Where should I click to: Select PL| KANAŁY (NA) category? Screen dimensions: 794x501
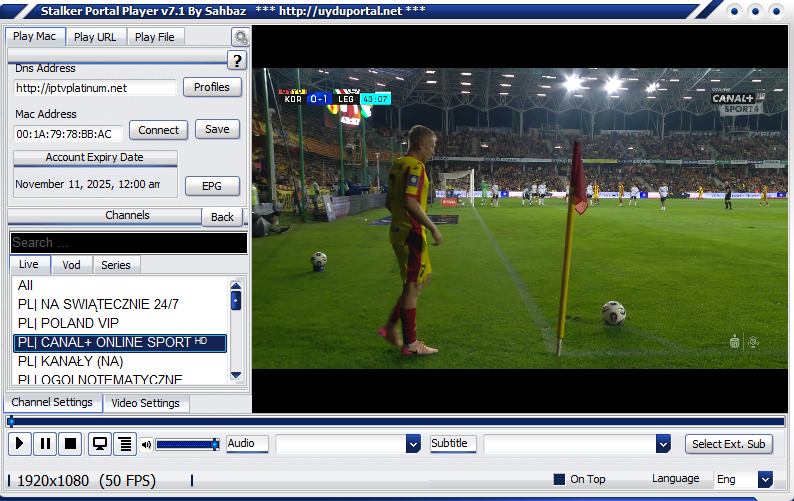pos(120,361)
